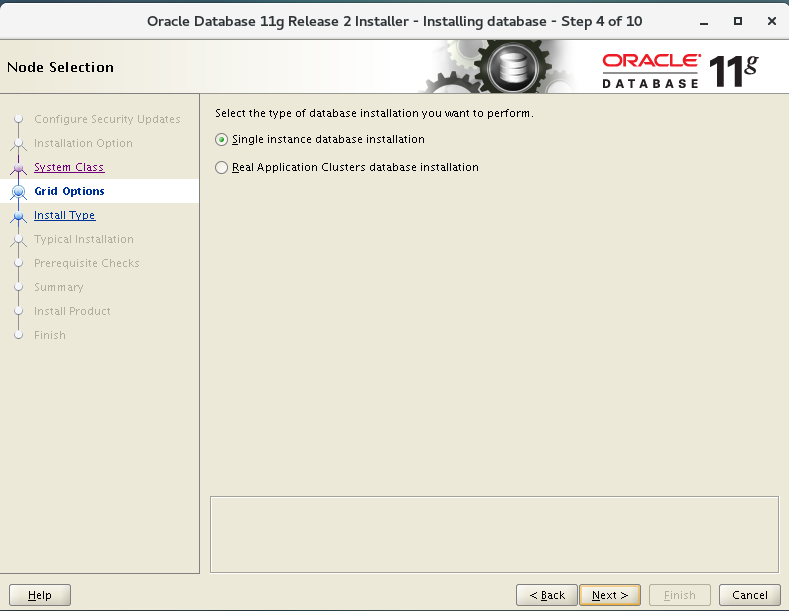Click the database gear graphic icon
The height and width of the screenshot is (611, 789).
[x=512, y=67]
